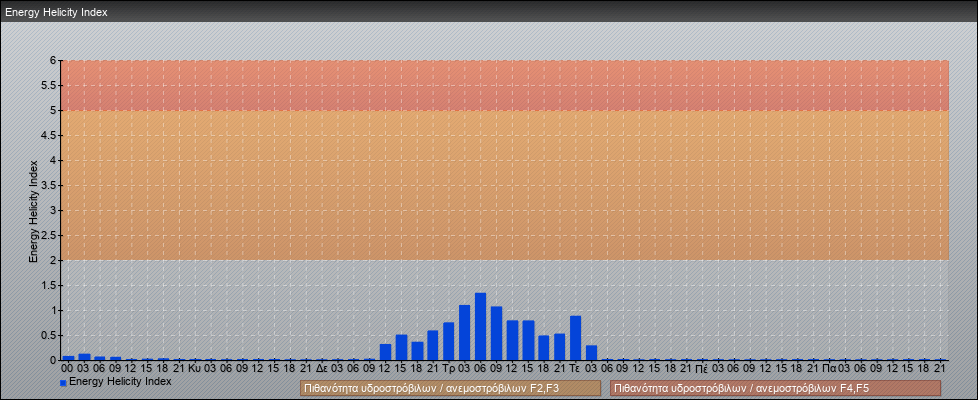This screenshot has height=400, width=978.
Task: Click the 1.5 tick on the y-axis
Action: [50, 285]
